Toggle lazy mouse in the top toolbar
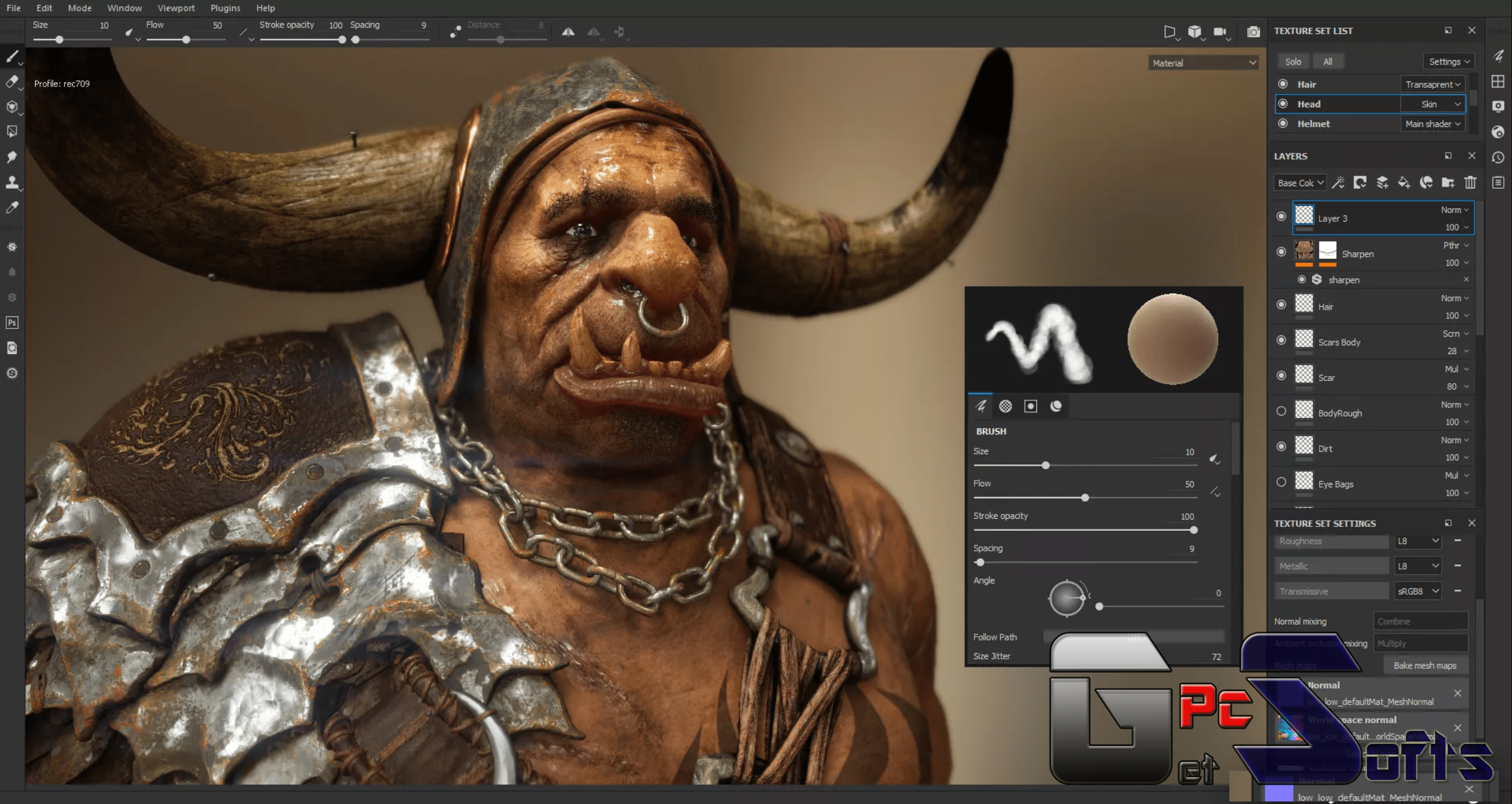Screen dimensions: 1512x804 pos(456,32)
